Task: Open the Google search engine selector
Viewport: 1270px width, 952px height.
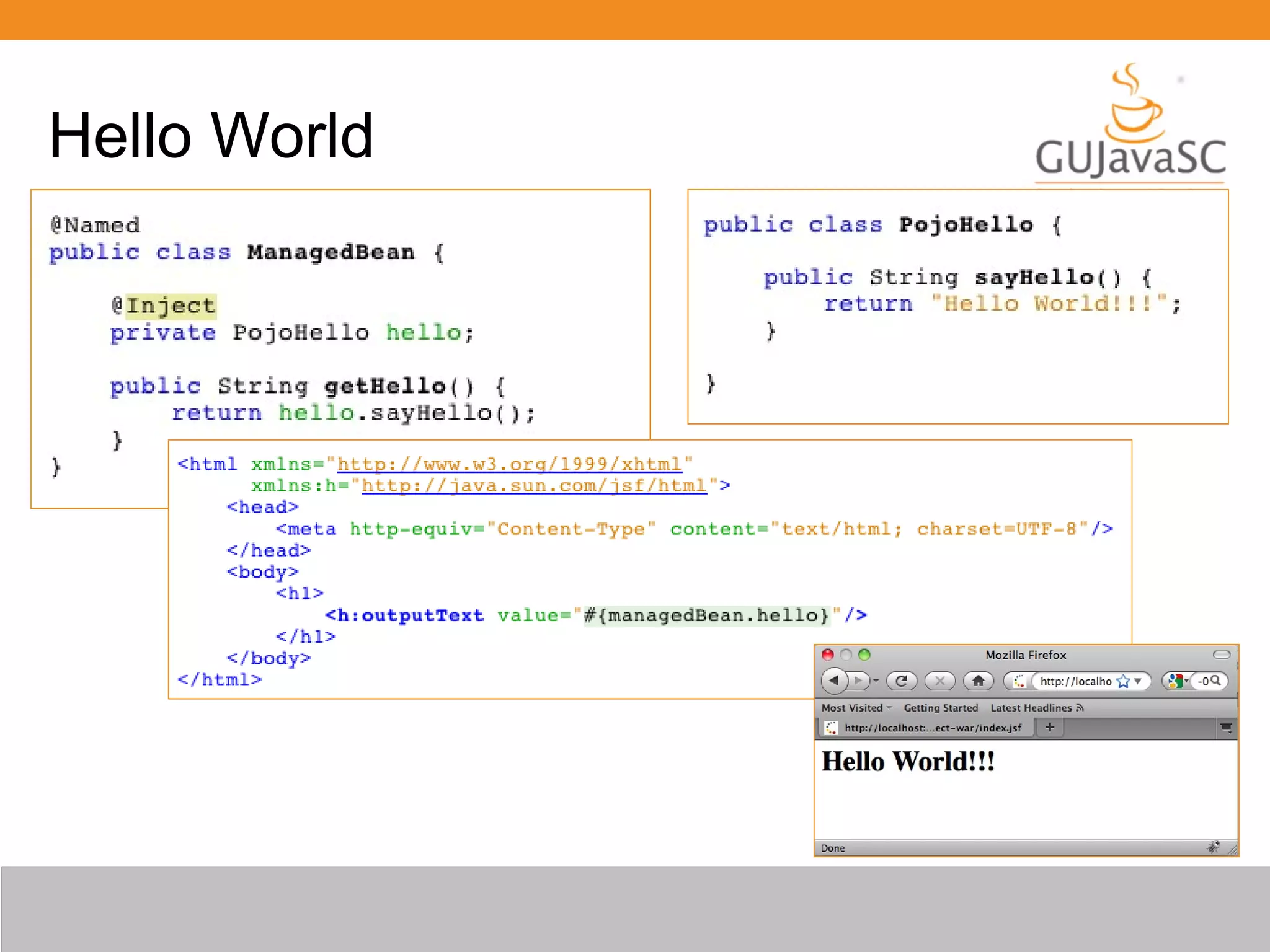Action: pyautogui.click(x=1176, y=681)
